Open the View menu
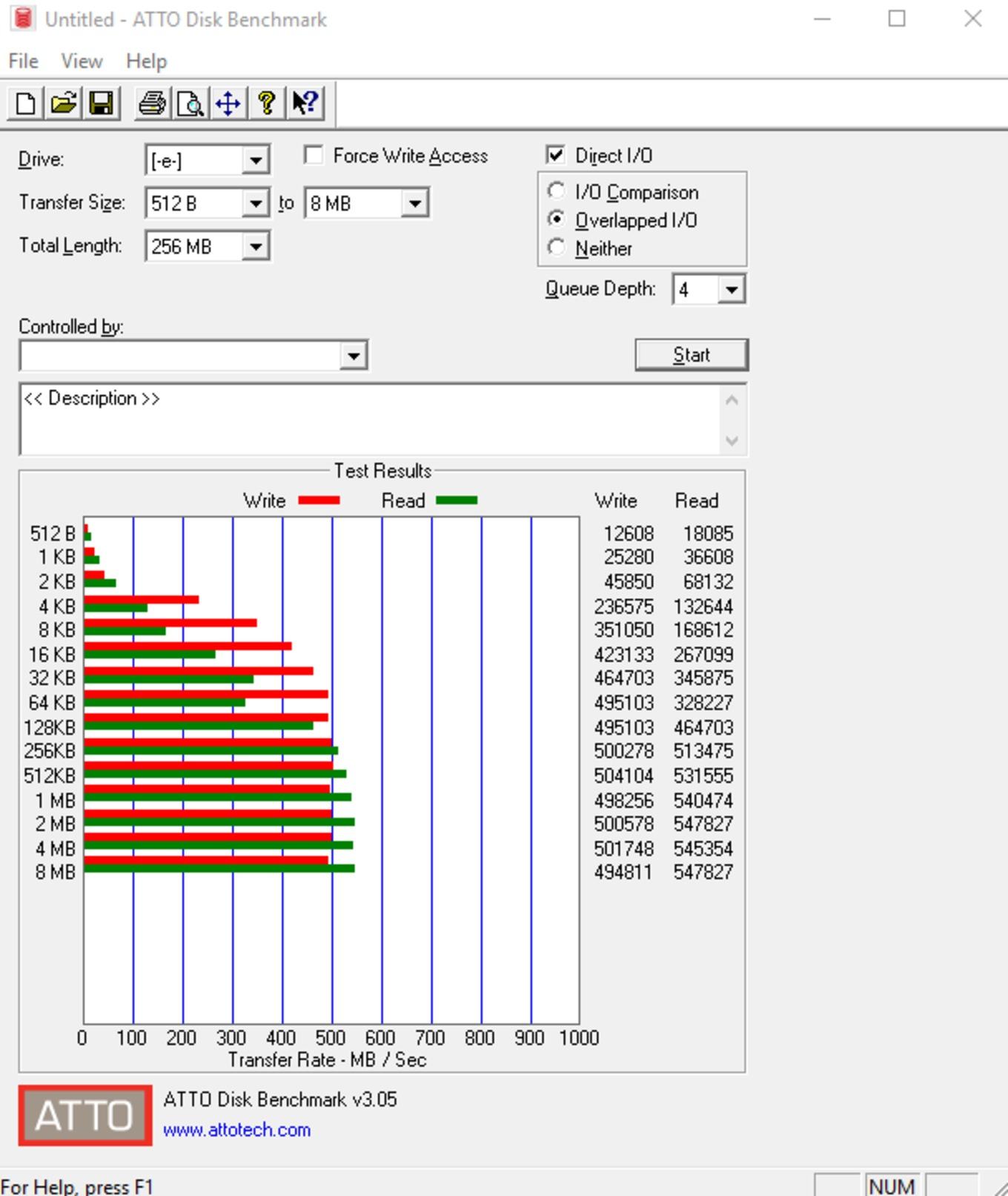Viewport: 1008px width, 1196px height. tap(82, 61)
